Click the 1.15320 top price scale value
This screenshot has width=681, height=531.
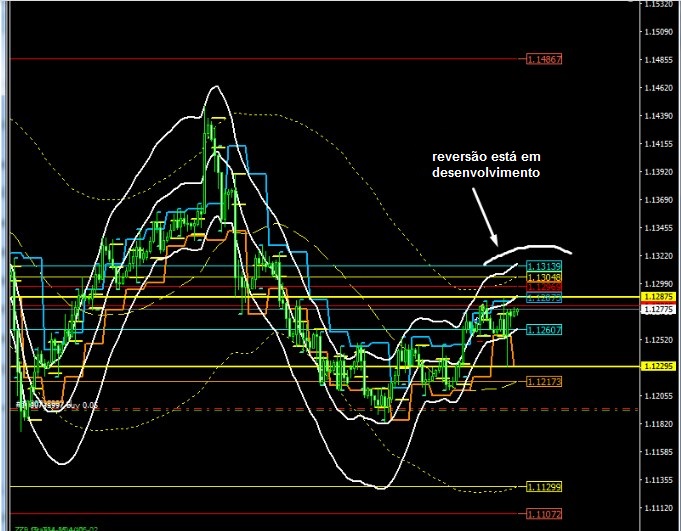click(659, 4)
